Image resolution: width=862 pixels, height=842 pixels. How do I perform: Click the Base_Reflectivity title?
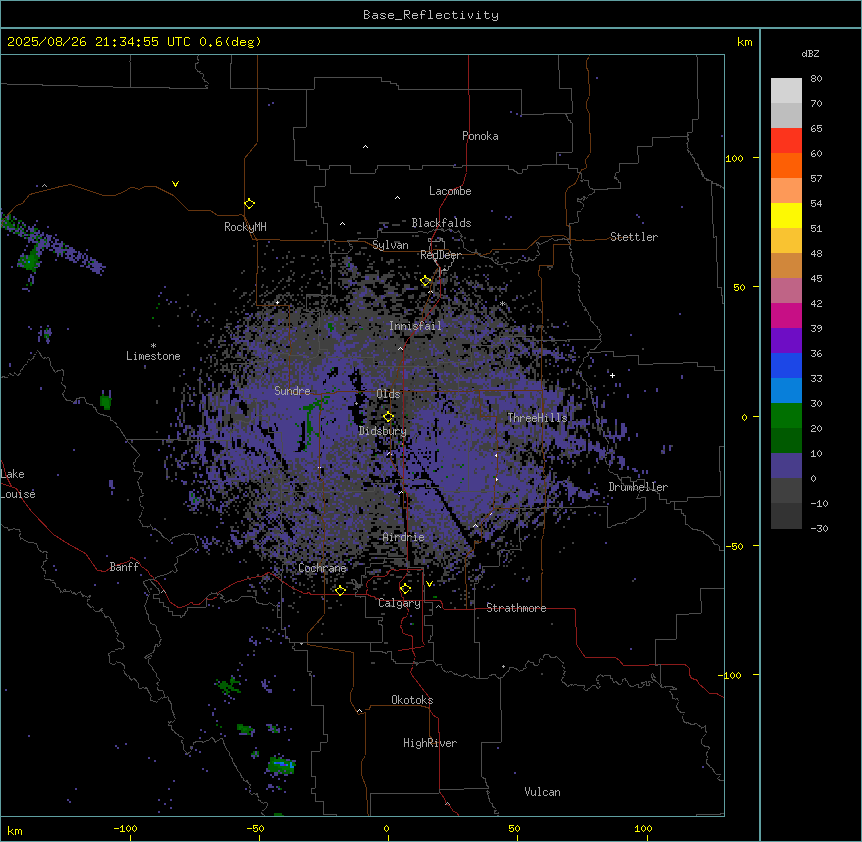[431, 15]
